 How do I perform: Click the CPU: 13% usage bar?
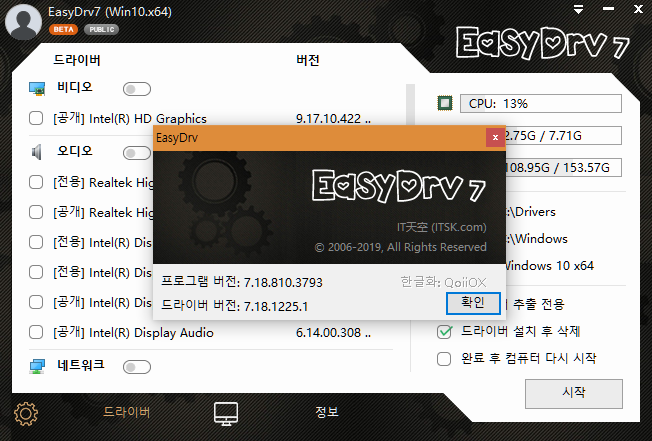tap(541, 103)
